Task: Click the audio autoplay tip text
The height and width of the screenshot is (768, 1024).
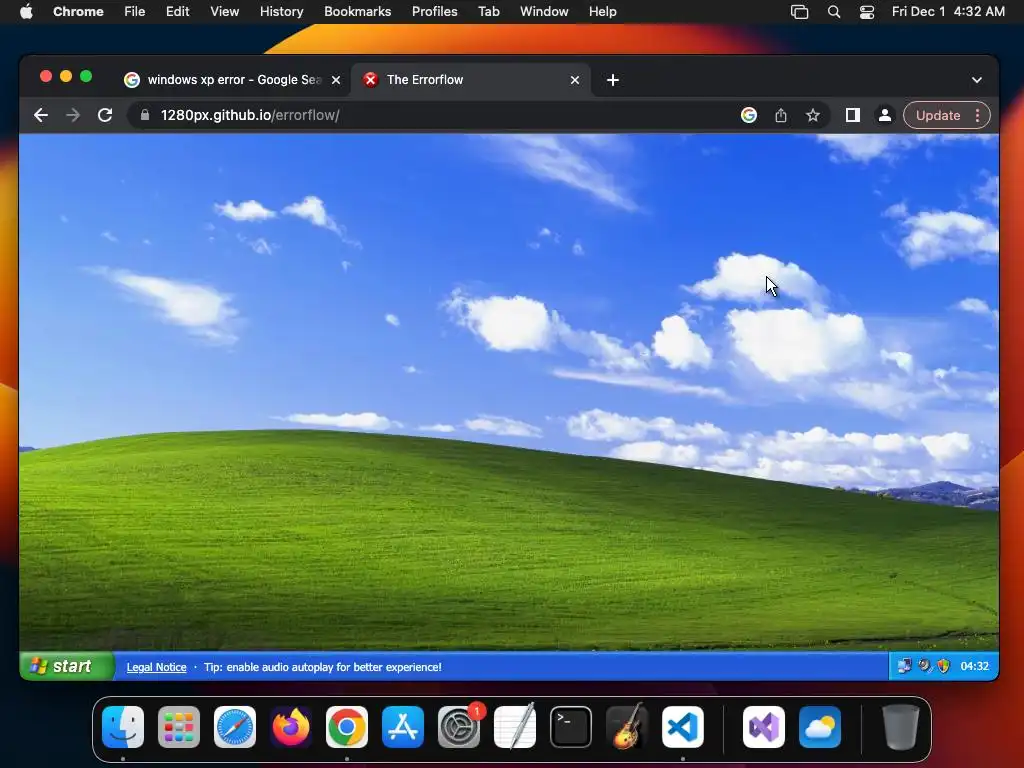Action: pyautogui.click(x=323, y=667)
